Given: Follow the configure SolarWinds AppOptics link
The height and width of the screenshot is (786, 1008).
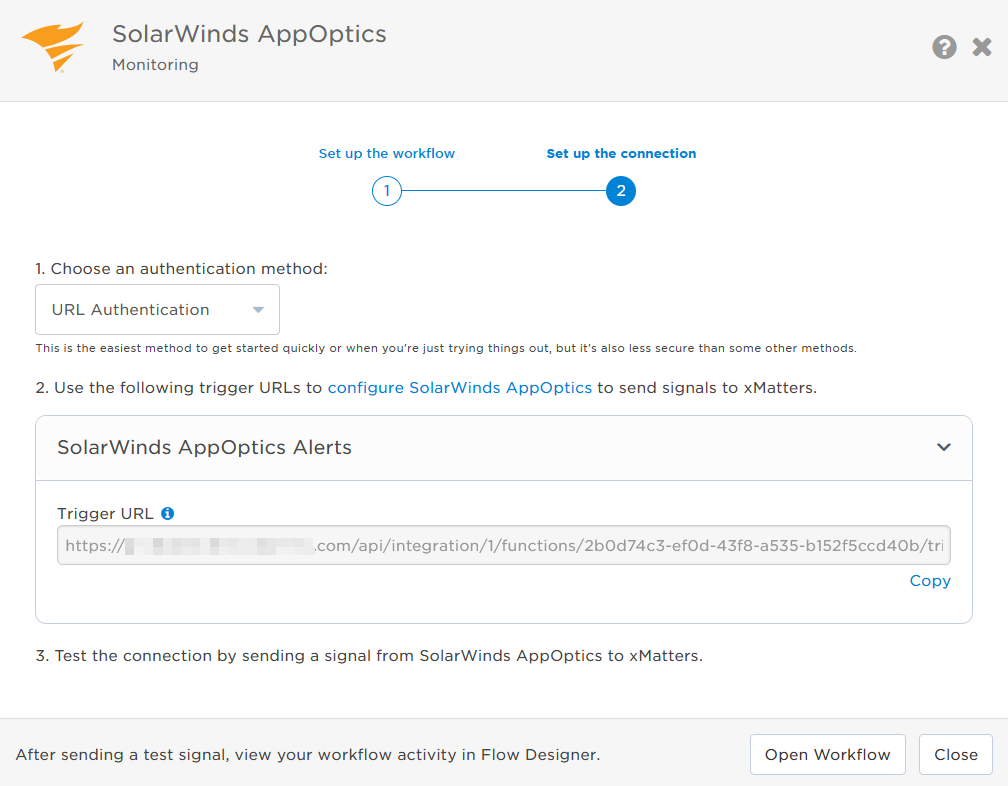Looking at the screenshot, I should pyautogui.click(x=459, y=387).
